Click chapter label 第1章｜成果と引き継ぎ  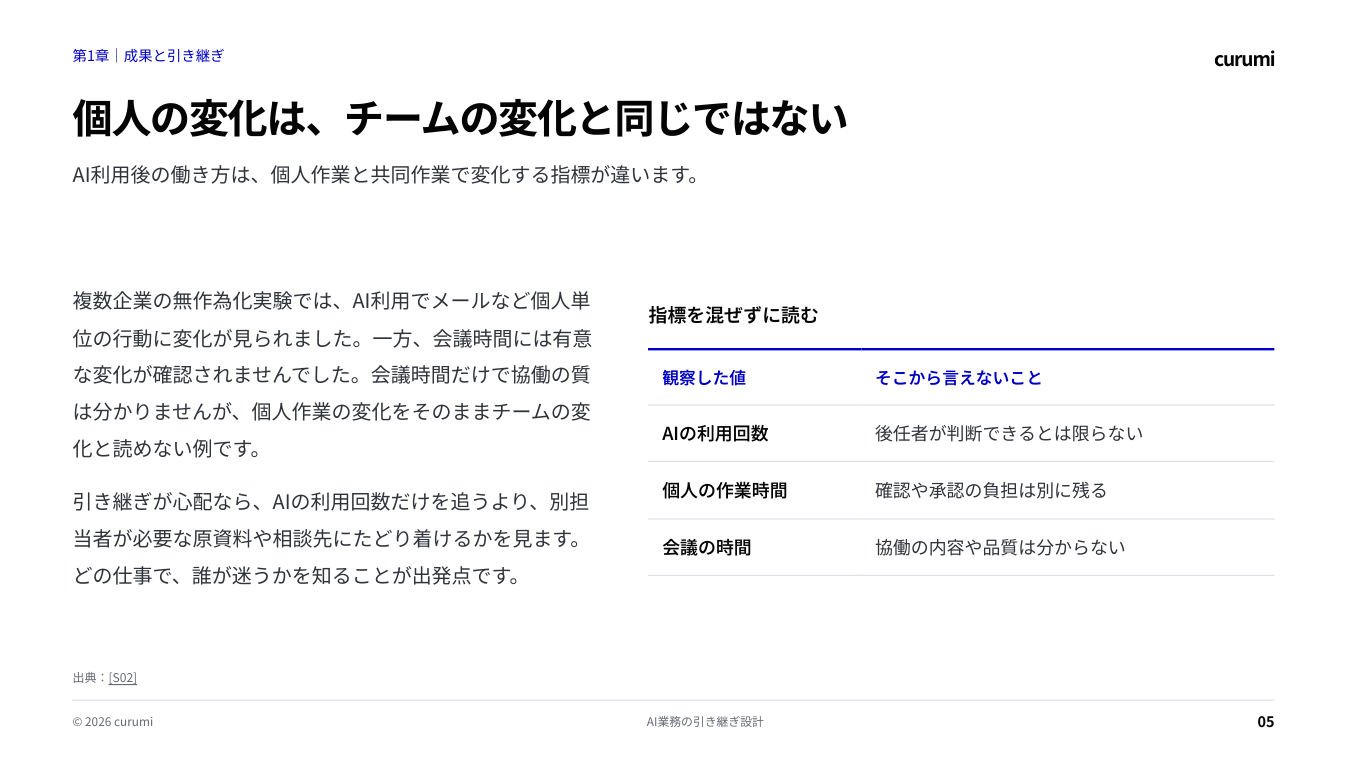pyautogui.click(x=148, y=56)
